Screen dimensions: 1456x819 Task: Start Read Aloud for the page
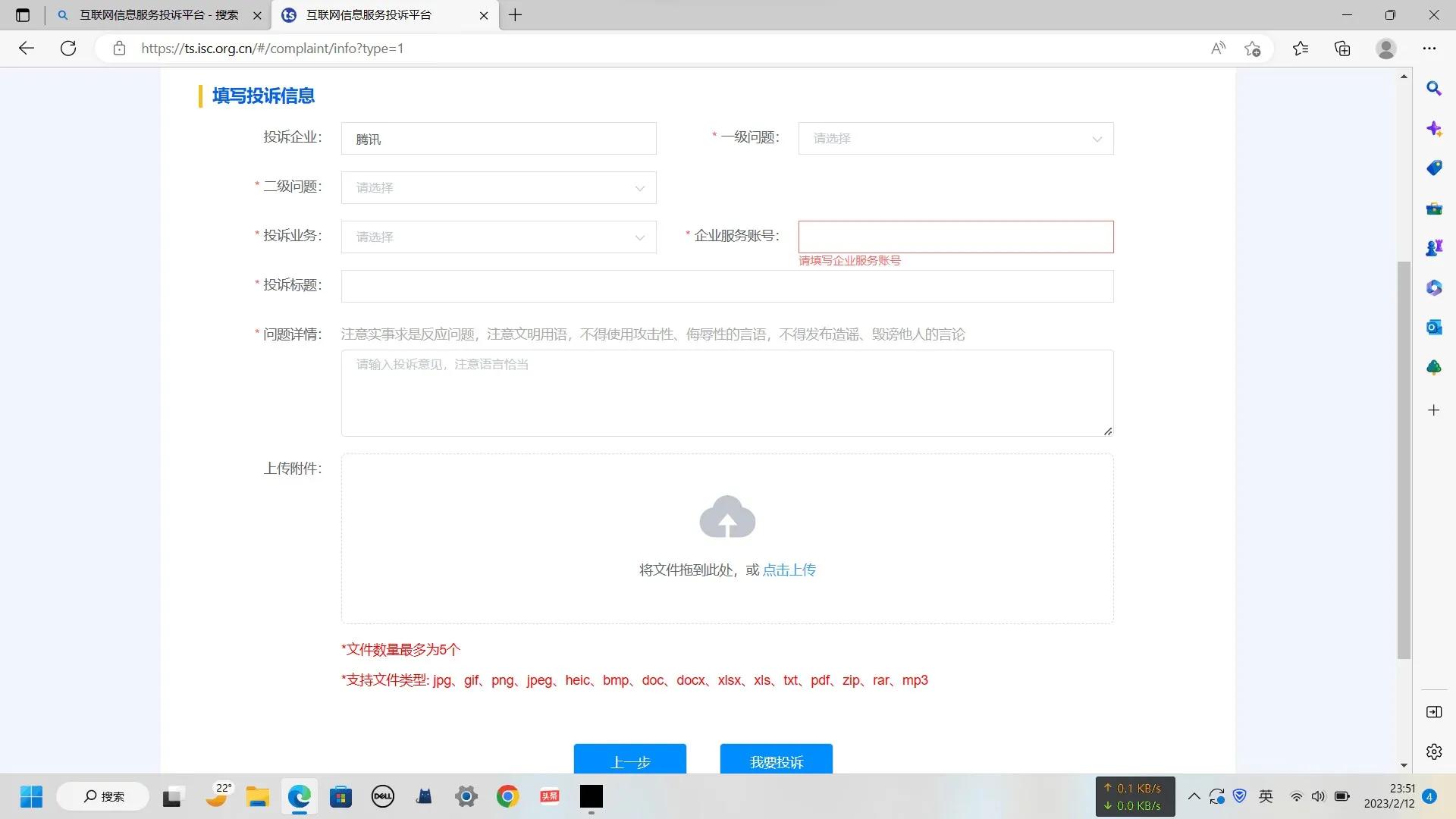tap(1218, 48)
